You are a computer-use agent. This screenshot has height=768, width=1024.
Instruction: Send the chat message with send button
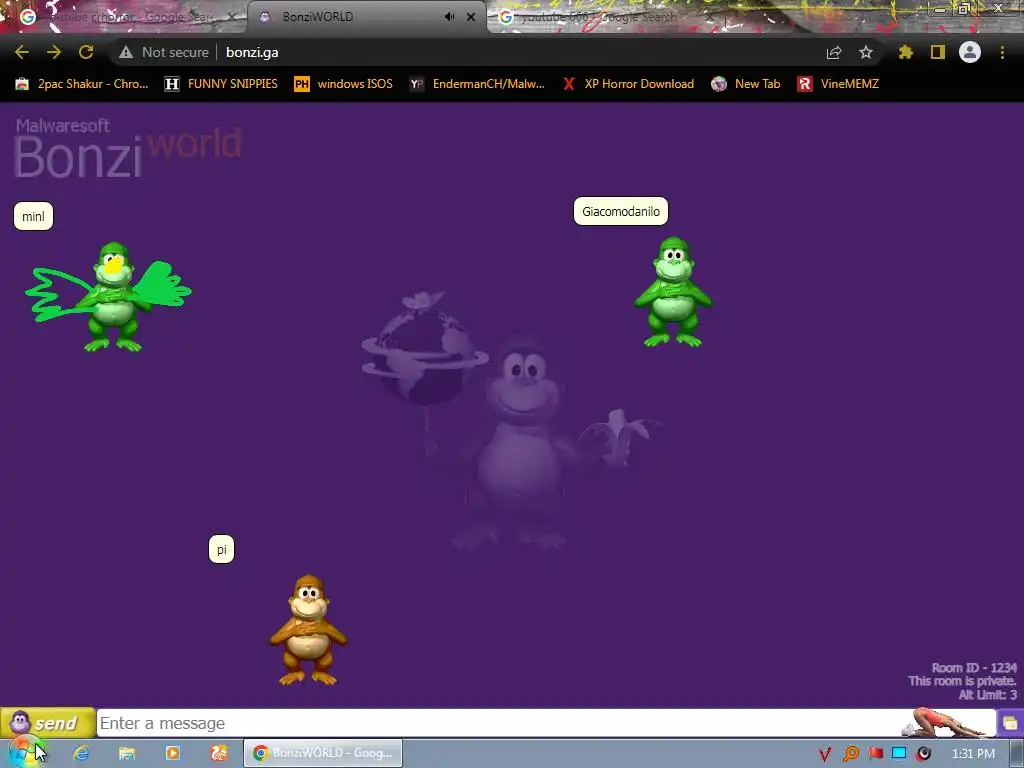coord(48,723)
